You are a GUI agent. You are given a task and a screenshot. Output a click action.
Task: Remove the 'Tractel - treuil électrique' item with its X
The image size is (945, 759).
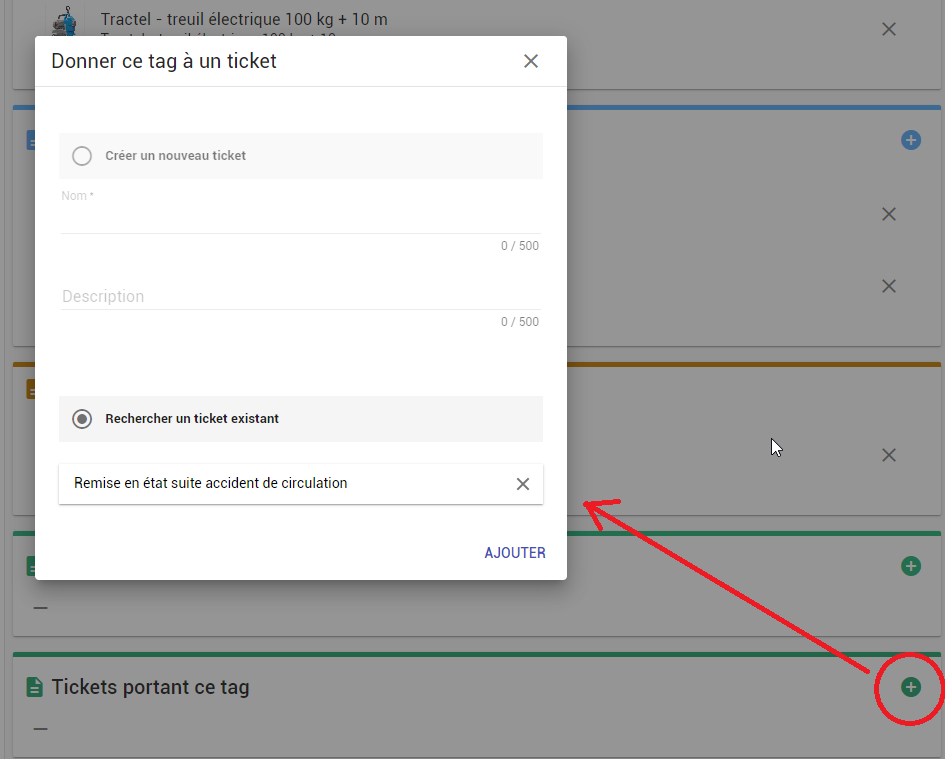[x=888, y=29]
